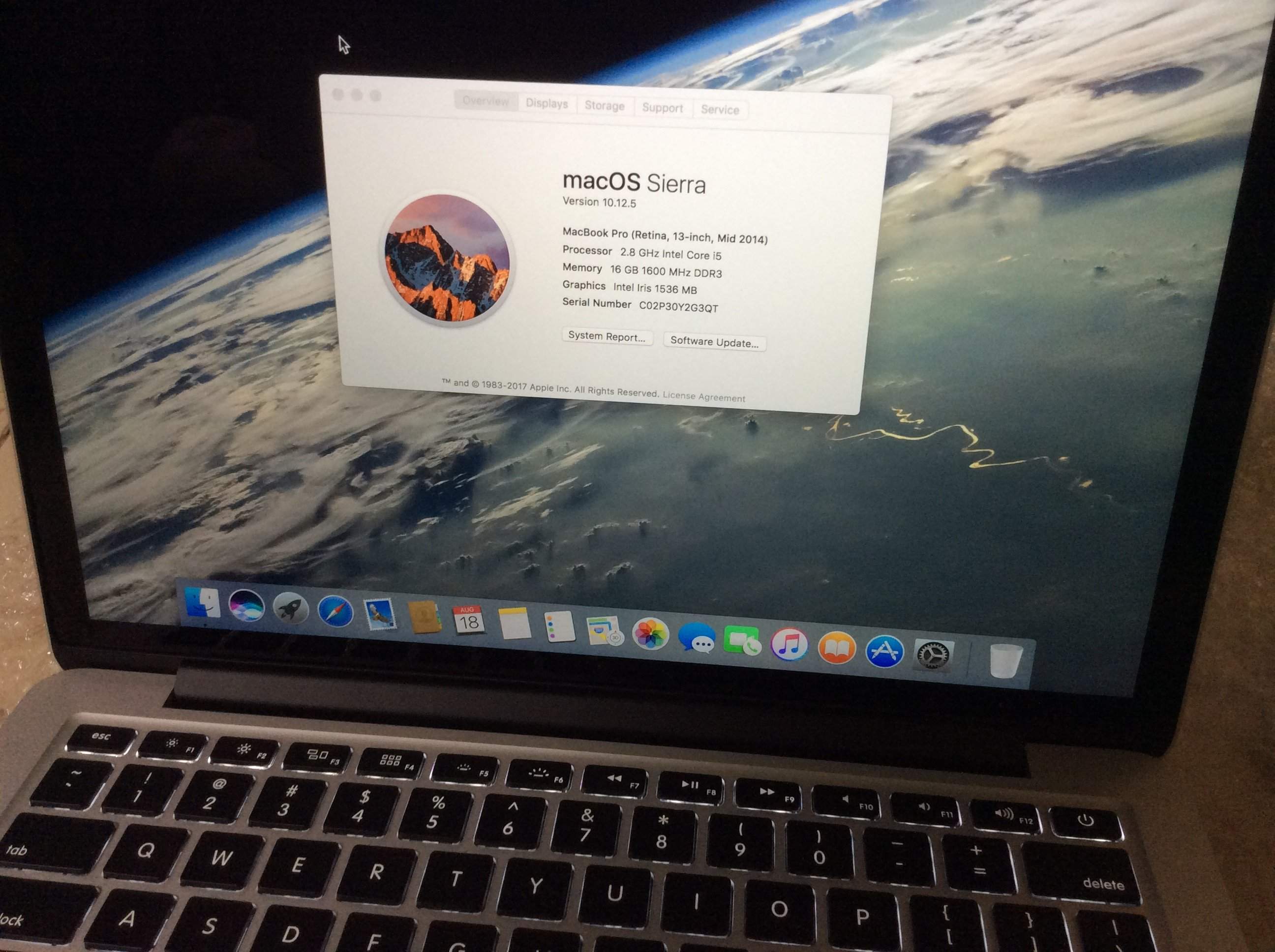Screen dimensions: 1275x952
Task: Click the macOS Sierra title text
Action: coord(634,182)
